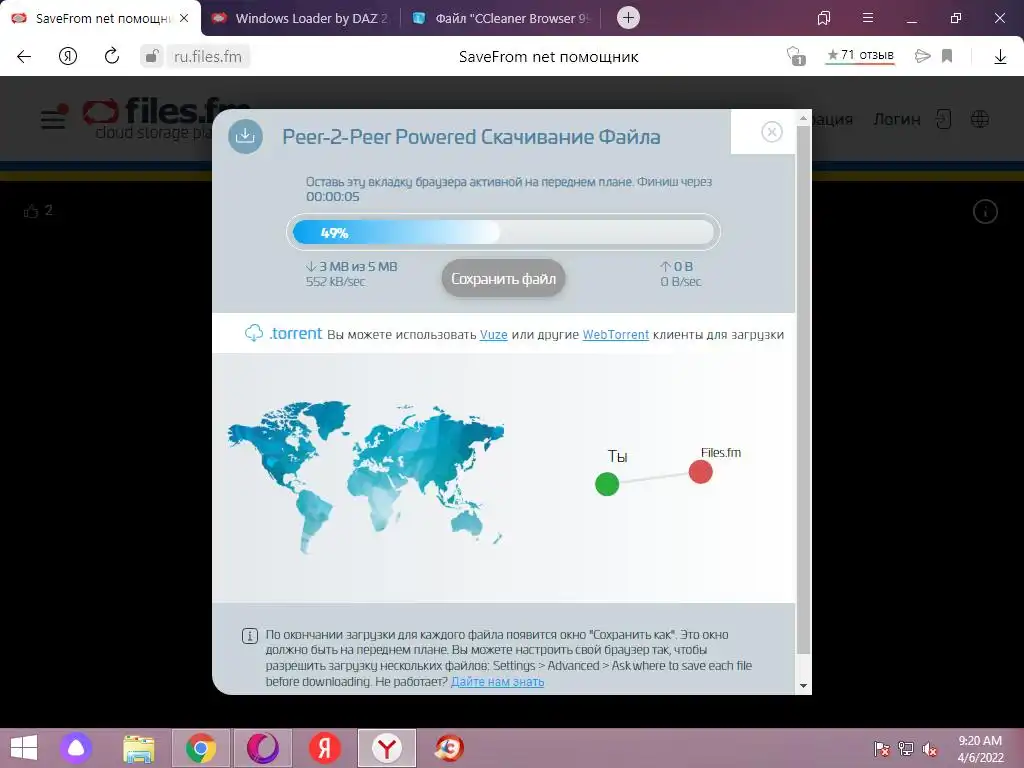This screenshot has width=1024, height=768.
Task: Click the green Ты peer node
Action: pyautogui.click(x=607, y=484)
